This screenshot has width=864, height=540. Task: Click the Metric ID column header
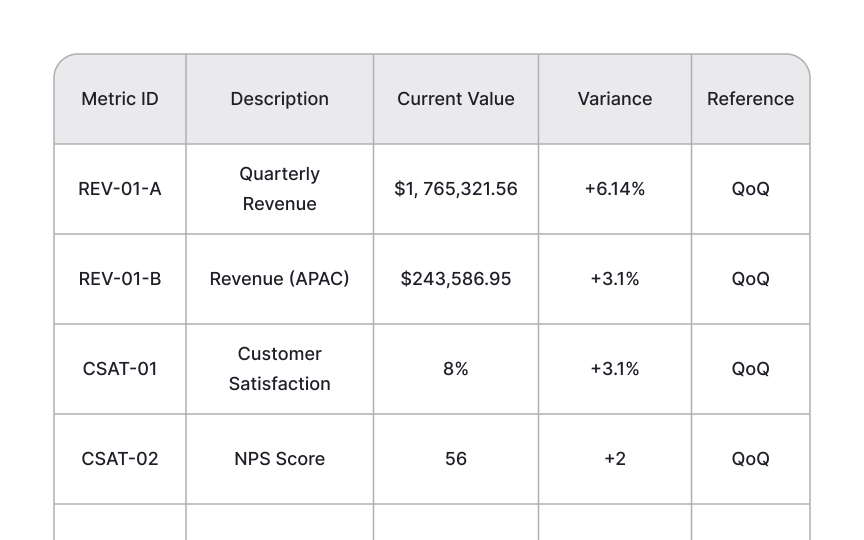[x=120, y=99]
